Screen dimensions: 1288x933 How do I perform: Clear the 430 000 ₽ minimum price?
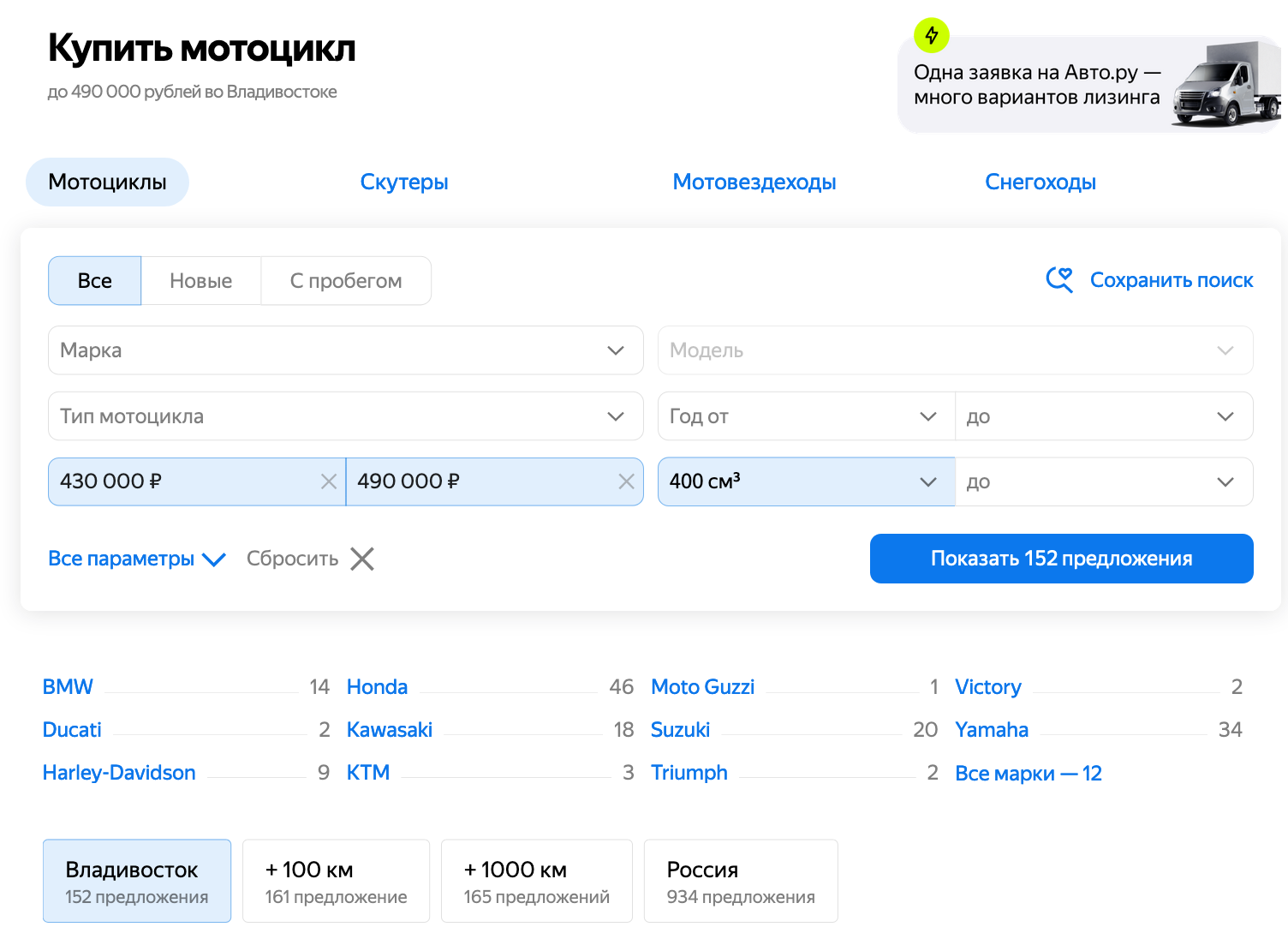(x=328, y=481)
